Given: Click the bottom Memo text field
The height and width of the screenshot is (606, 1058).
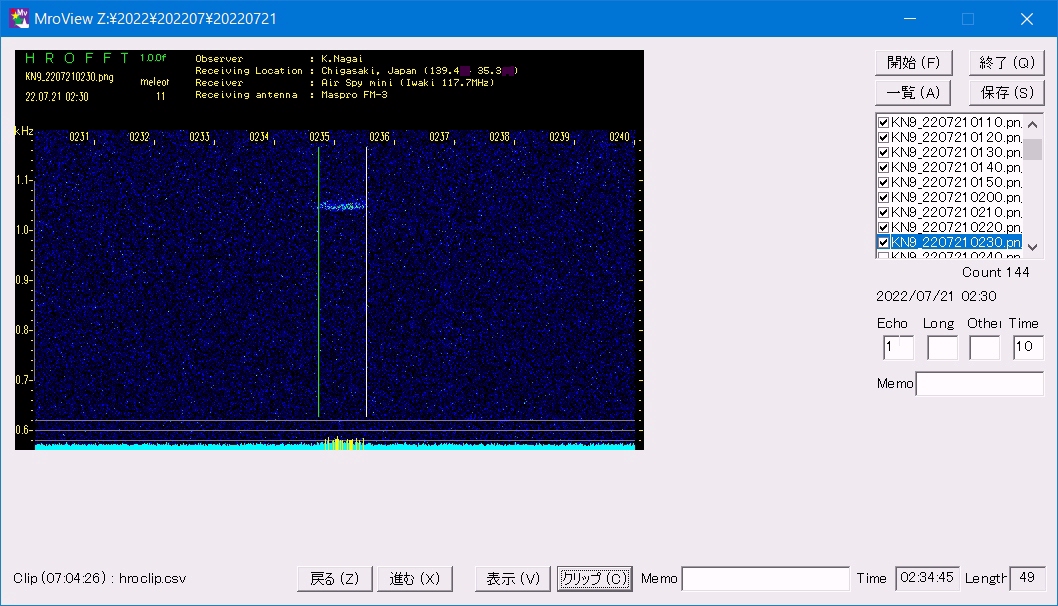Looking at the screenshot, I should pyautogui.click(x=765, y=578).
